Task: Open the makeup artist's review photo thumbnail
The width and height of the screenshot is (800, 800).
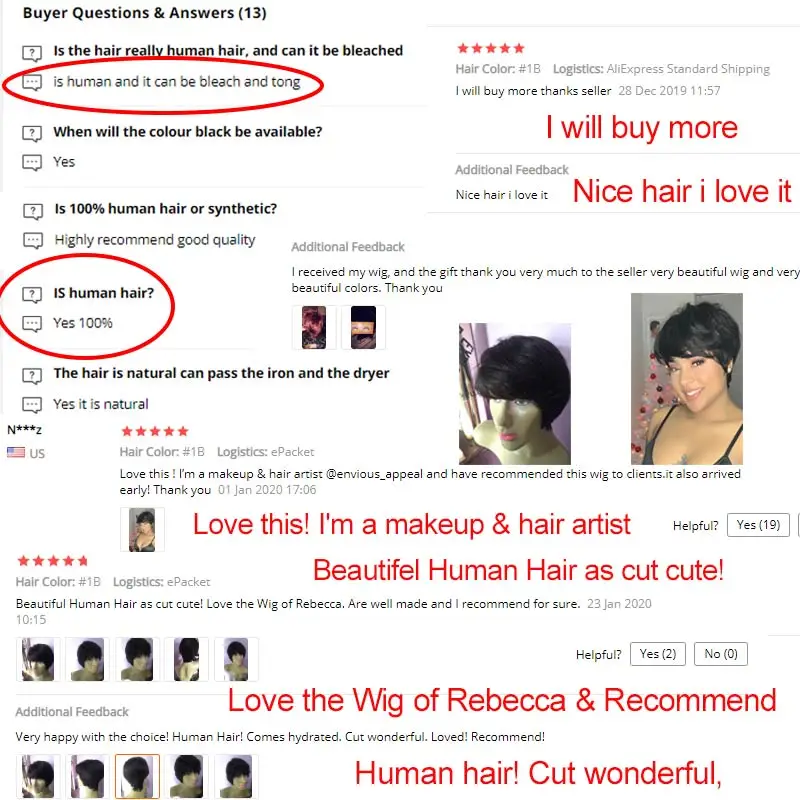Action: coord(142,530)
